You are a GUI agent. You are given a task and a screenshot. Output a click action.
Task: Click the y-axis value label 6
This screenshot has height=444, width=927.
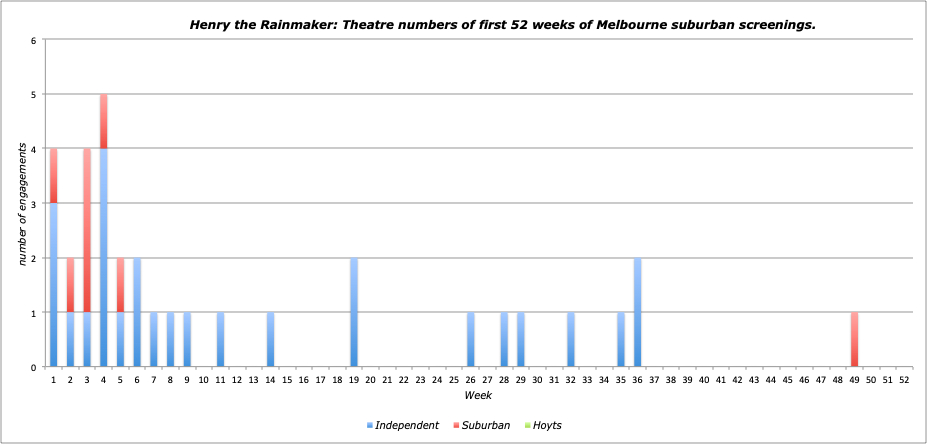point(33,41)
